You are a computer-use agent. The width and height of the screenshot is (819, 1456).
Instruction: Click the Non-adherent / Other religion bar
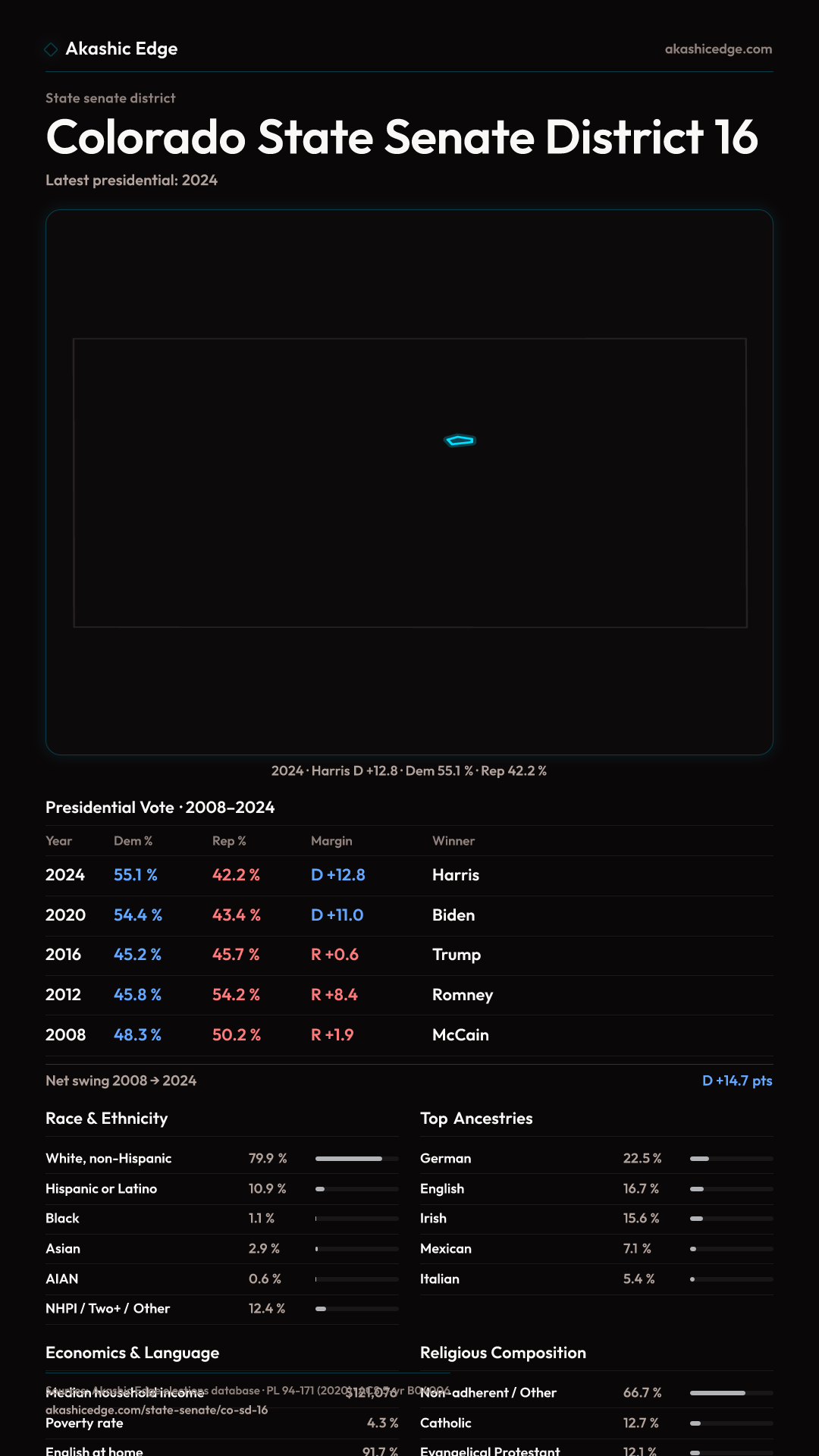point(731,1393)
